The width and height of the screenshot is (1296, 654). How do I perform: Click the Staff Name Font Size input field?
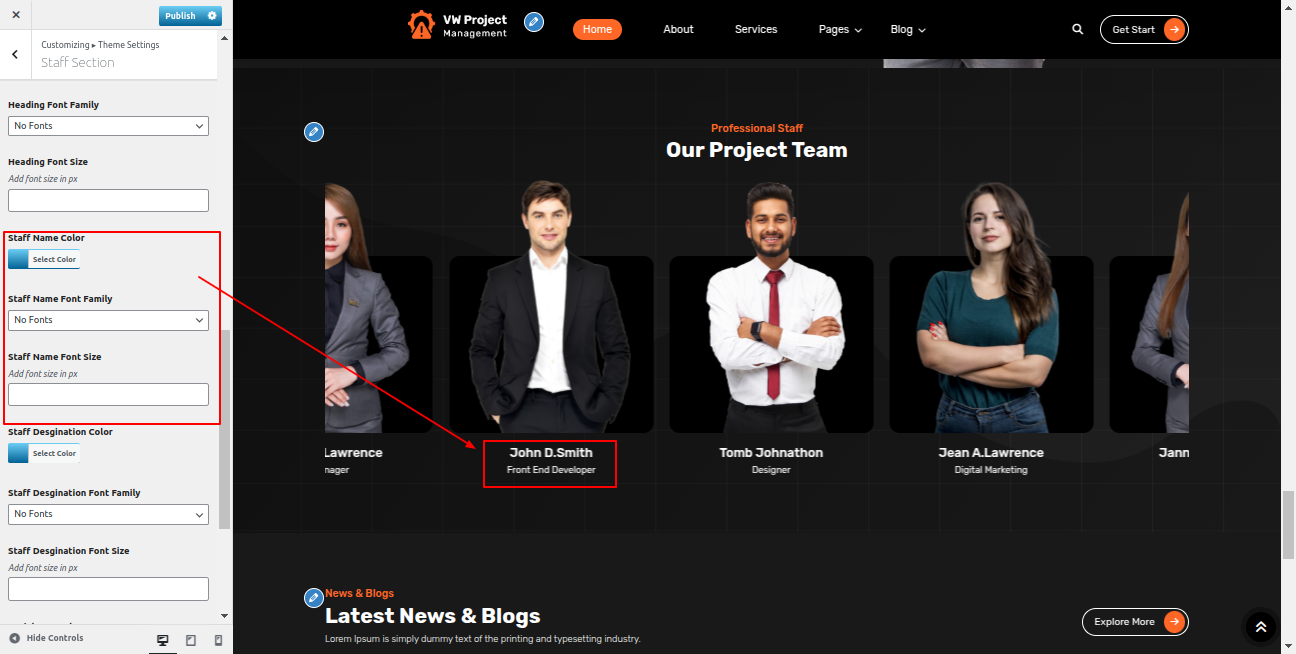tap(108, 394)
